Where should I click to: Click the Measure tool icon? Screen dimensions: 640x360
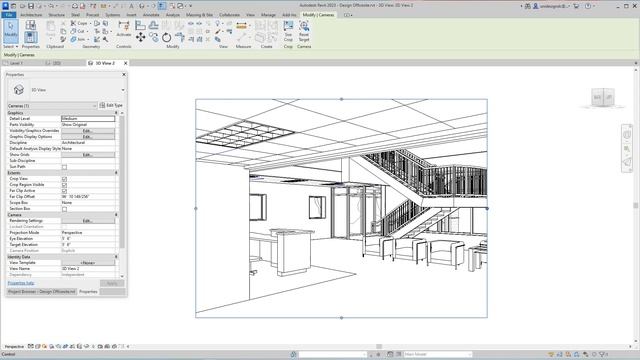click(x=242, y=26)
